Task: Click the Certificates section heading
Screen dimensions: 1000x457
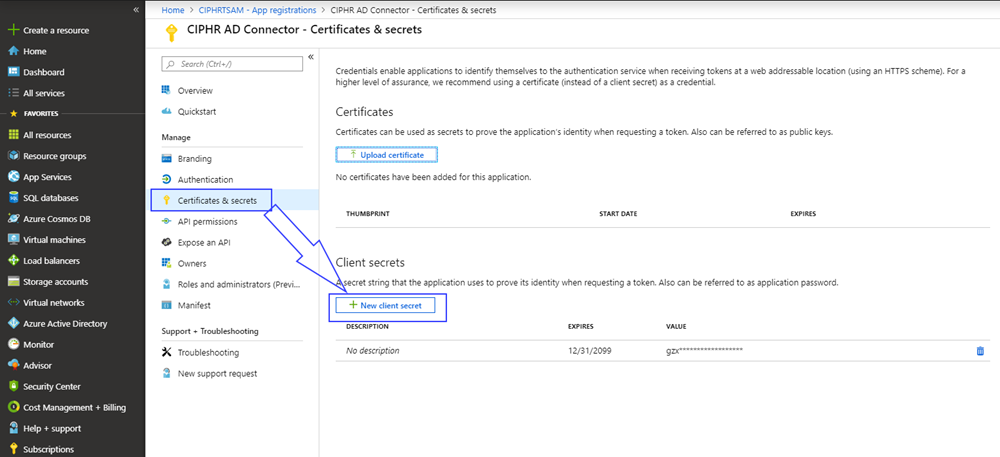Action: 364,112
